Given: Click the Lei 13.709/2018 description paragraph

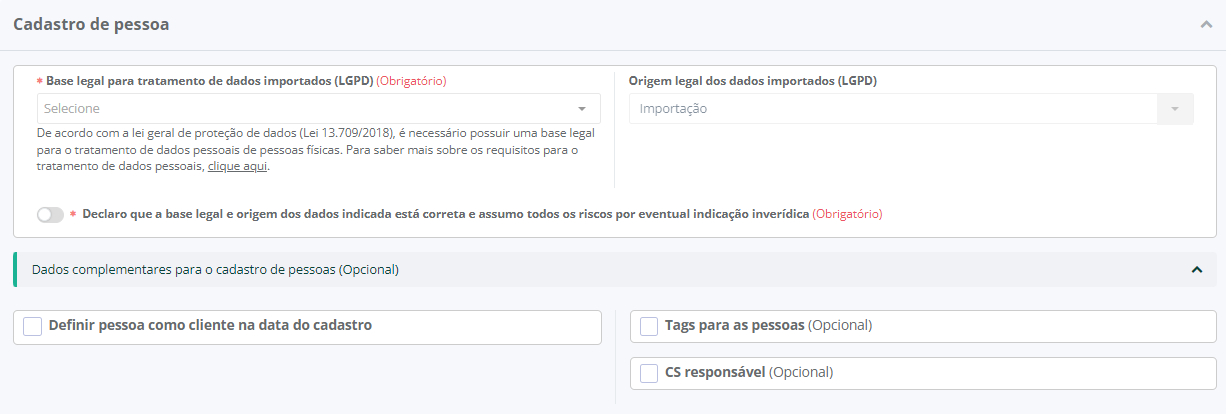Looking at the screenshot, I should 310,149.
